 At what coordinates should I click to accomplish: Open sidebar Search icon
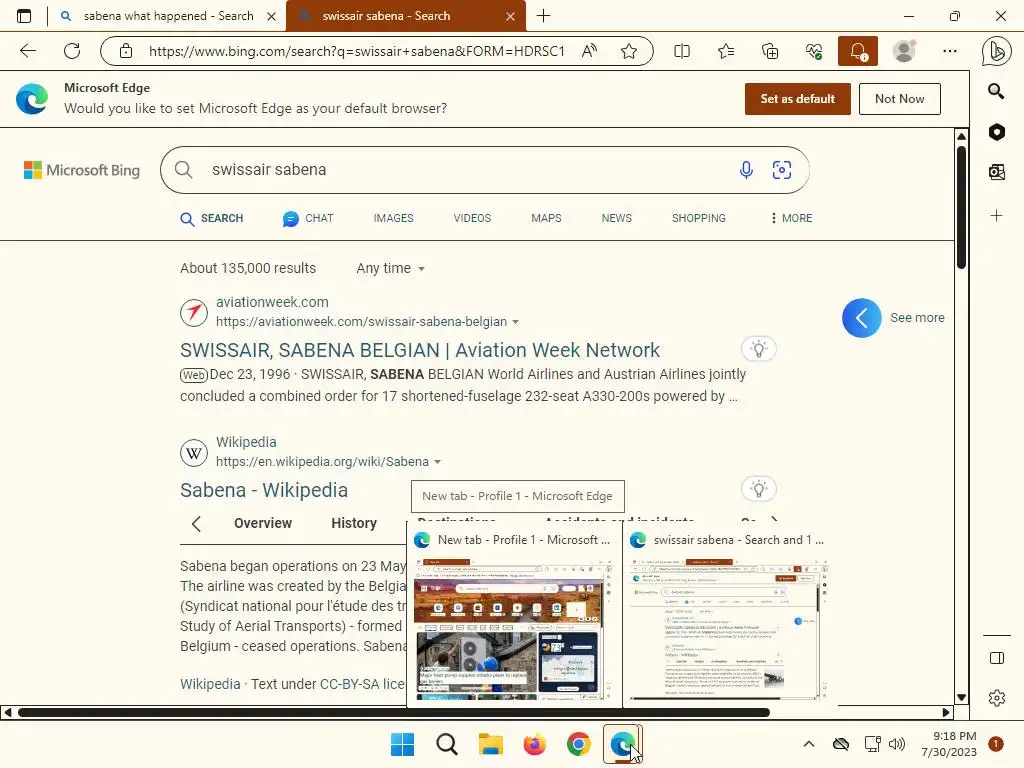tap(996, 91)
